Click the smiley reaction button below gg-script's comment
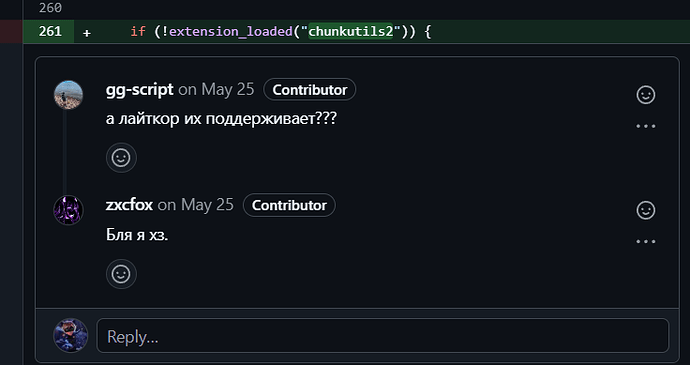This screenshot has height=365, width=690. click(121, 158)
